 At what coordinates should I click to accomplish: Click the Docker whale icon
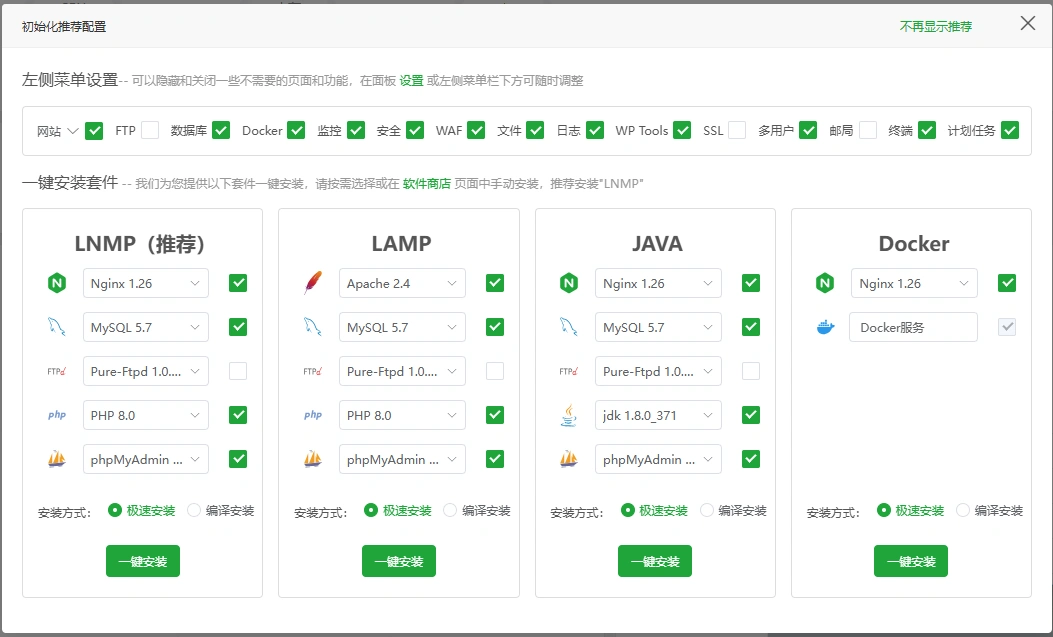coord(825,328)
